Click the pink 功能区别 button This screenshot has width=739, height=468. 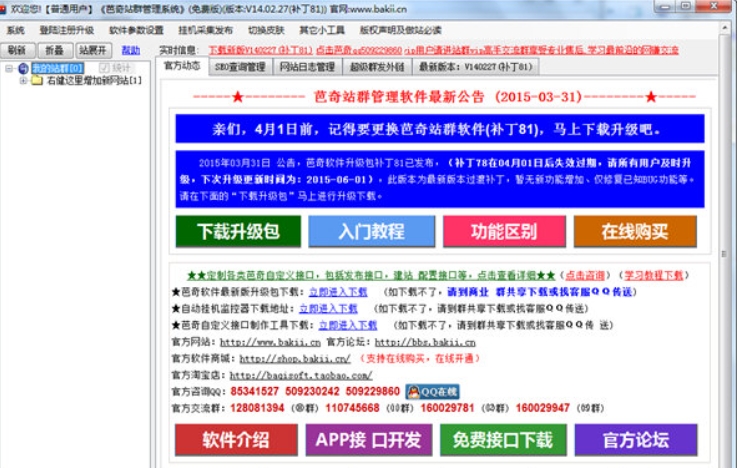[x=504, y=231]
